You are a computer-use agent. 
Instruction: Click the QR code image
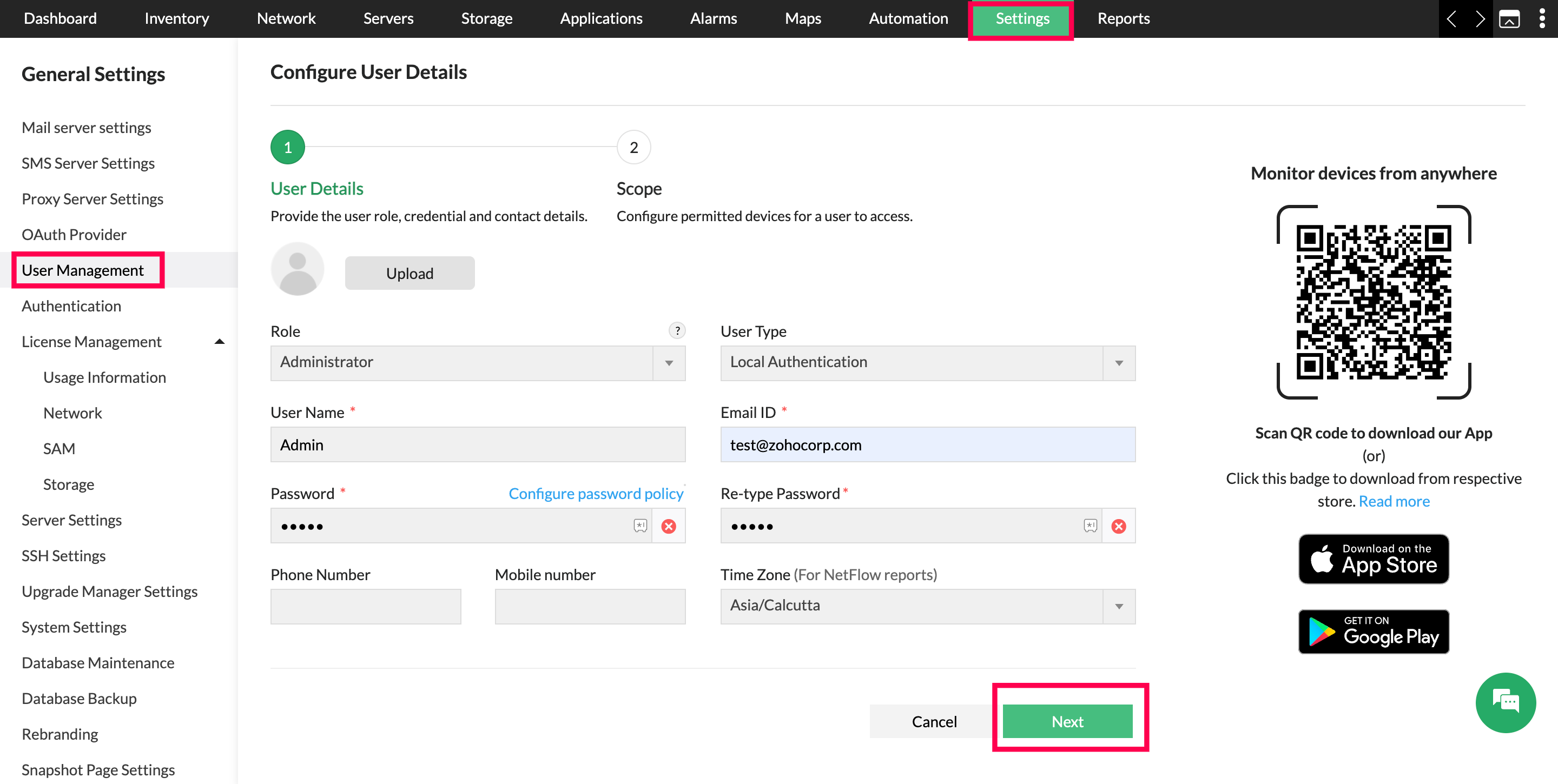click(x=1373, y=302)
